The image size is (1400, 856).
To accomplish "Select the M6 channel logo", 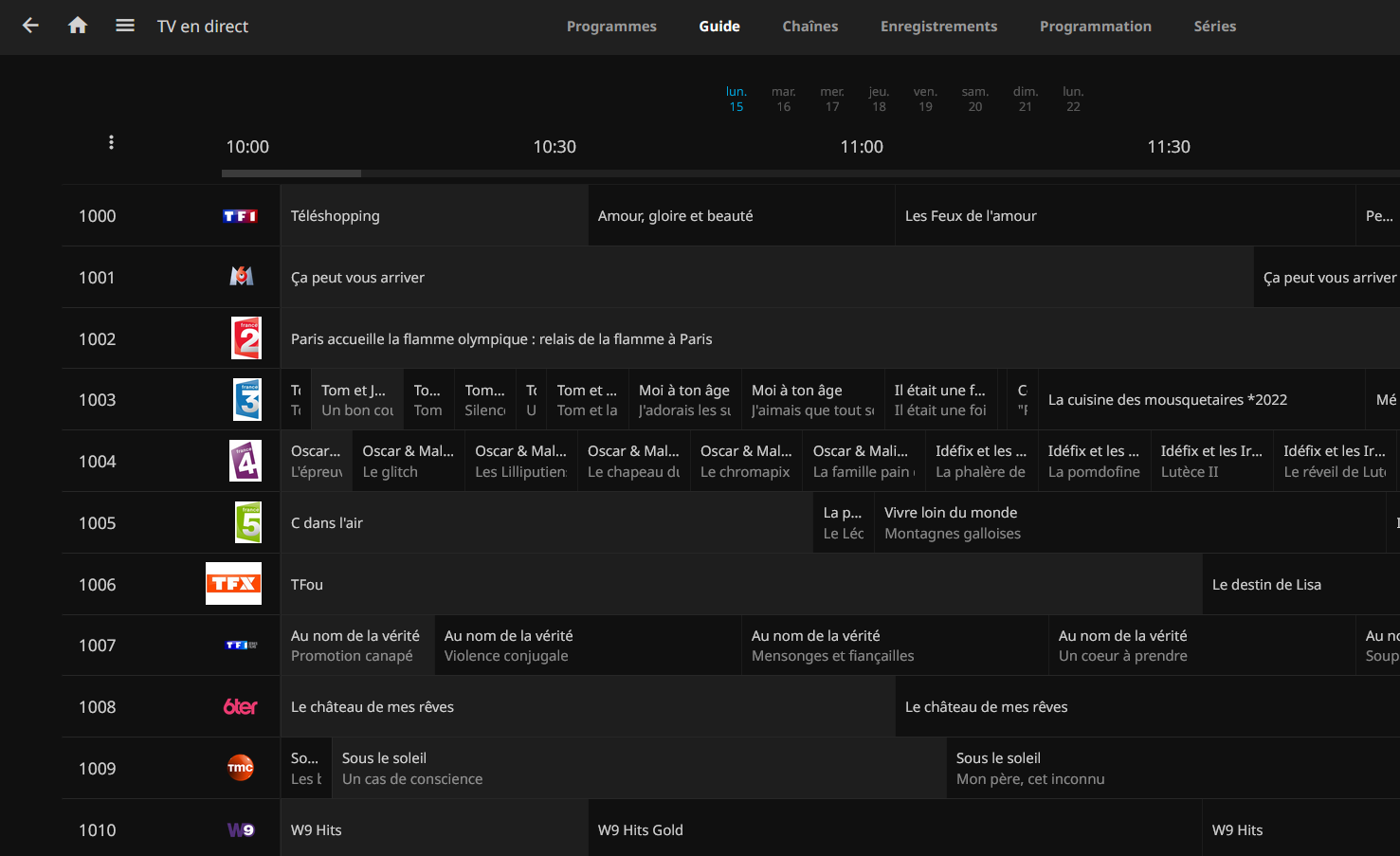I will point(242,277).
